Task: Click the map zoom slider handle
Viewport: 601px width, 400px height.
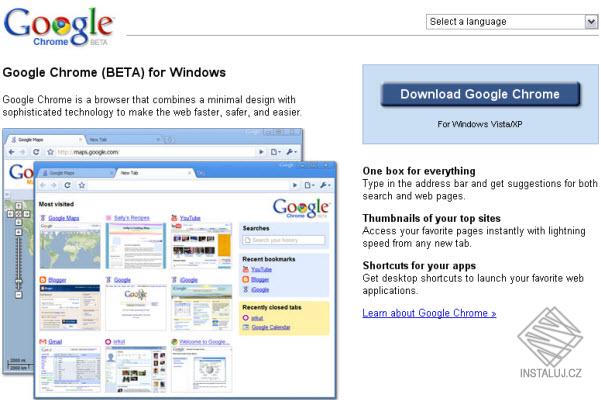Action: point(18,283)
